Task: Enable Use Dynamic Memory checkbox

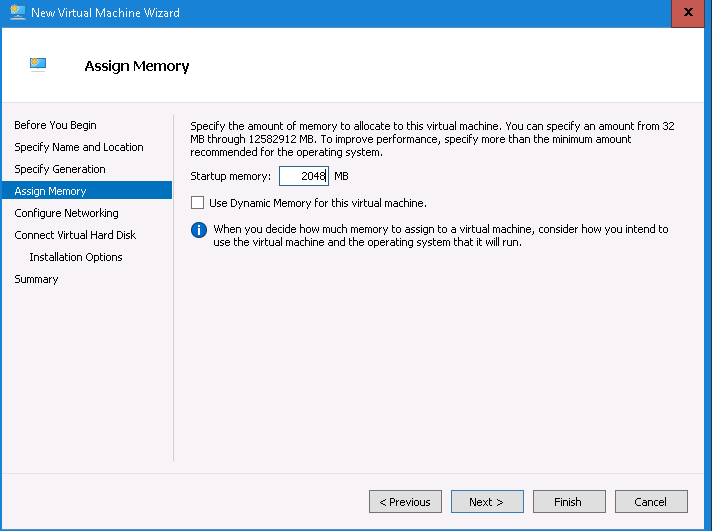Action: coord(197,203)
